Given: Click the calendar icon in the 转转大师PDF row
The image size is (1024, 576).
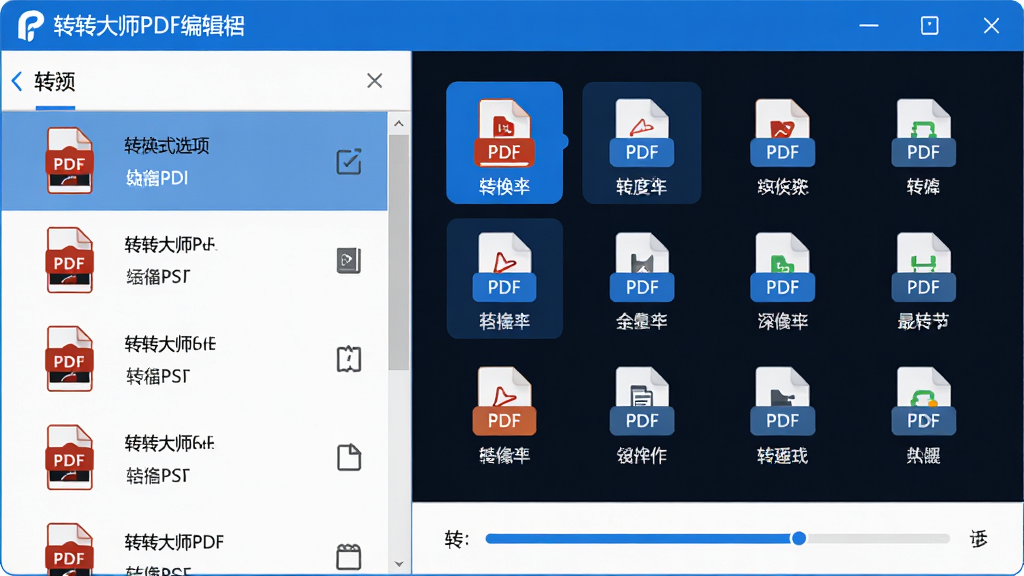Looking at the screenshot, I should click(349, 556).
